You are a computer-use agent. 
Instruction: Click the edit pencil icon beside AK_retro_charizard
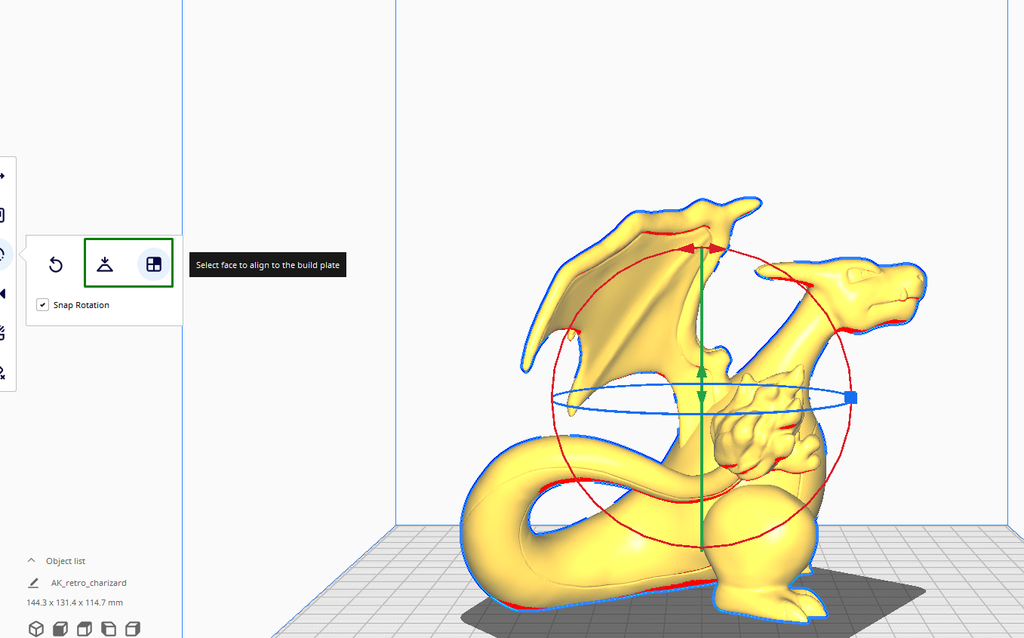click(x=33, y=583)
